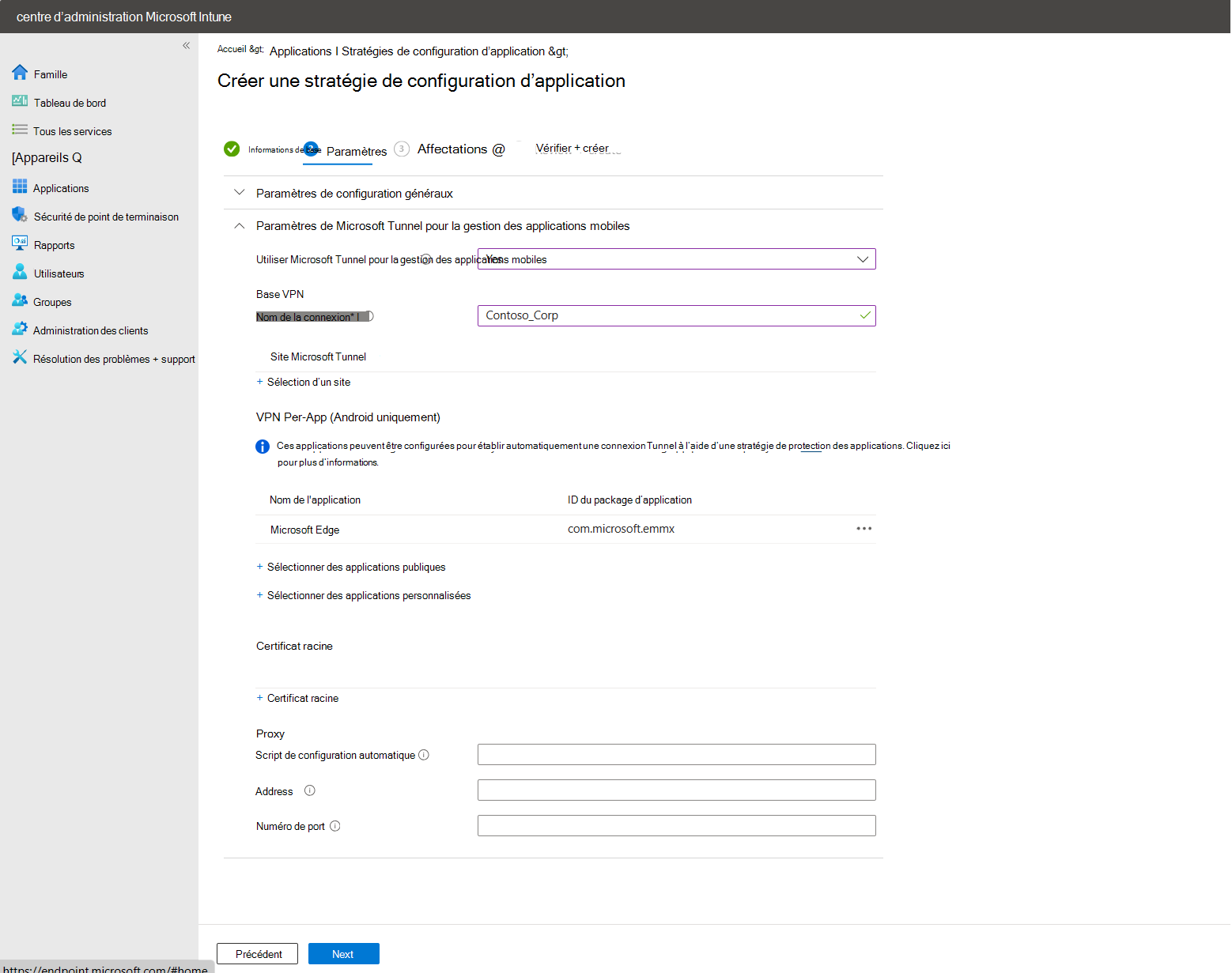
Task: Click the Nom de la connexion field with Contoso_Corp
Action: point(677,315)
